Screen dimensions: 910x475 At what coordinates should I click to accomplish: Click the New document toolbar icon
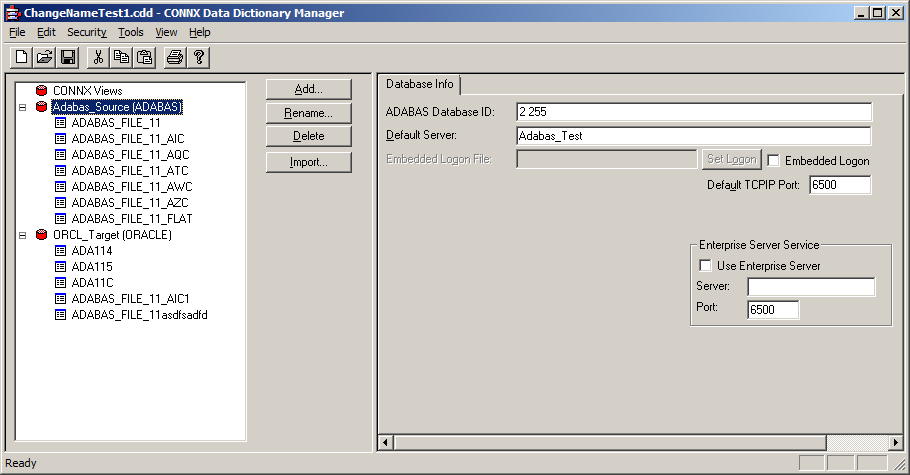(x=21, y=57)
